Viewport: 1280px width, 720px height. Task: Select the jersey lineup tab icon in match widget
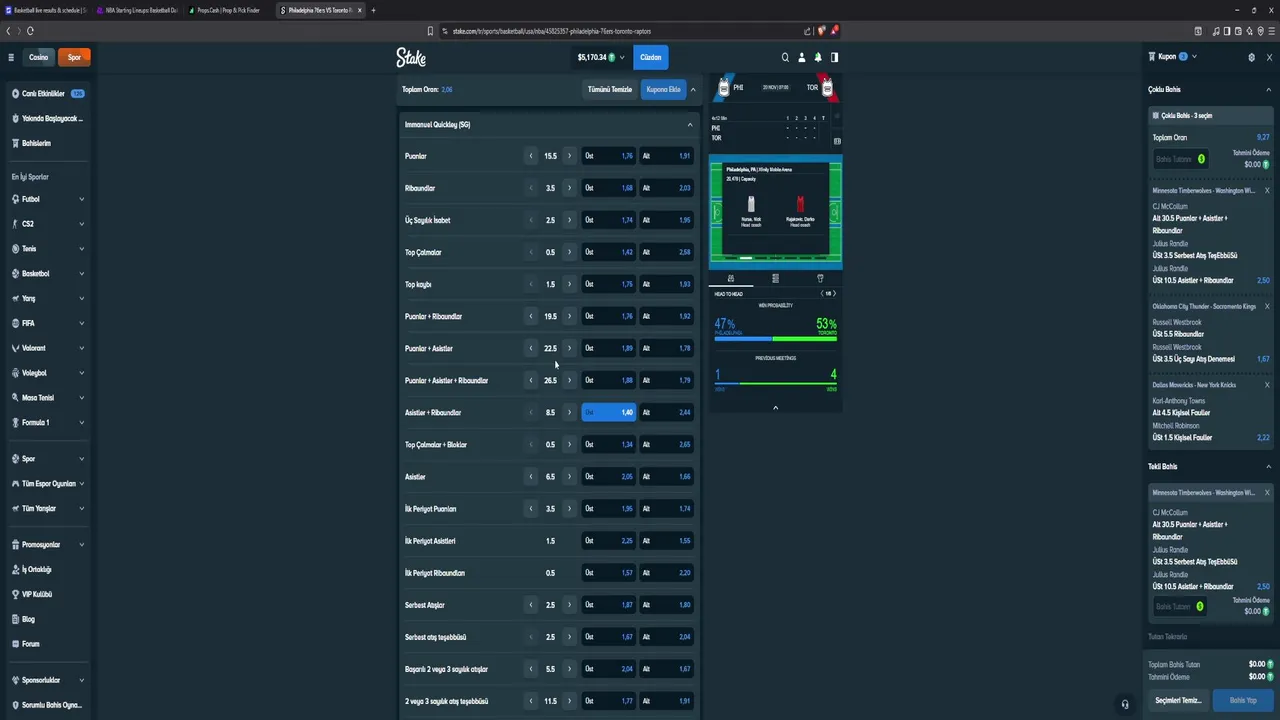820,278
